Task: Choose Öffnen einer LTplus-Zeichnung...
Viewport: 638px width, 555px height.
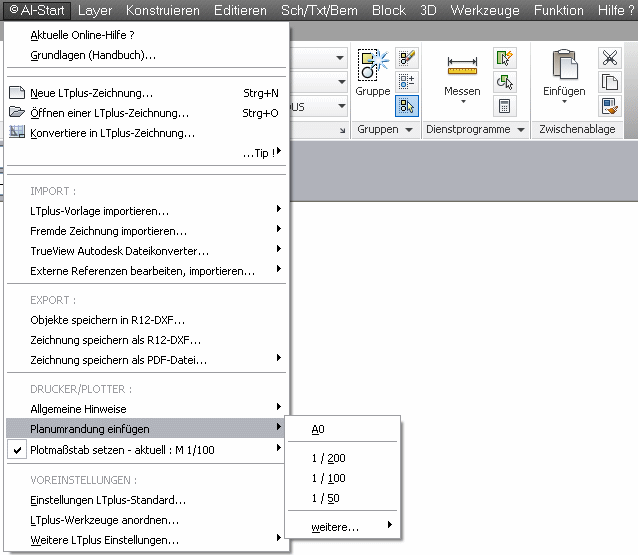Action: click(146, 113)
